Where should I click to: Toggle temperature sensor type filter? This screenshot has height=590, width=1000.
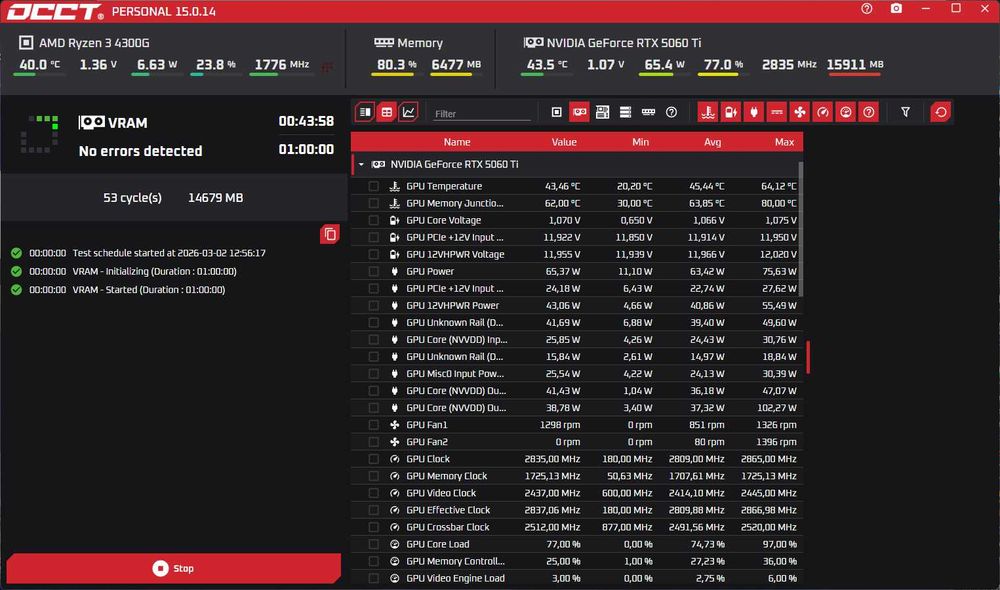click(708, 112)
